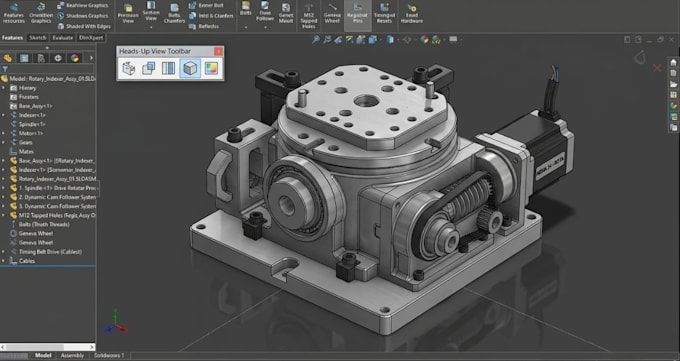Toggle the shaded cube display style
This screenshot has height=361, width=680.
click(x=190, y=69)
